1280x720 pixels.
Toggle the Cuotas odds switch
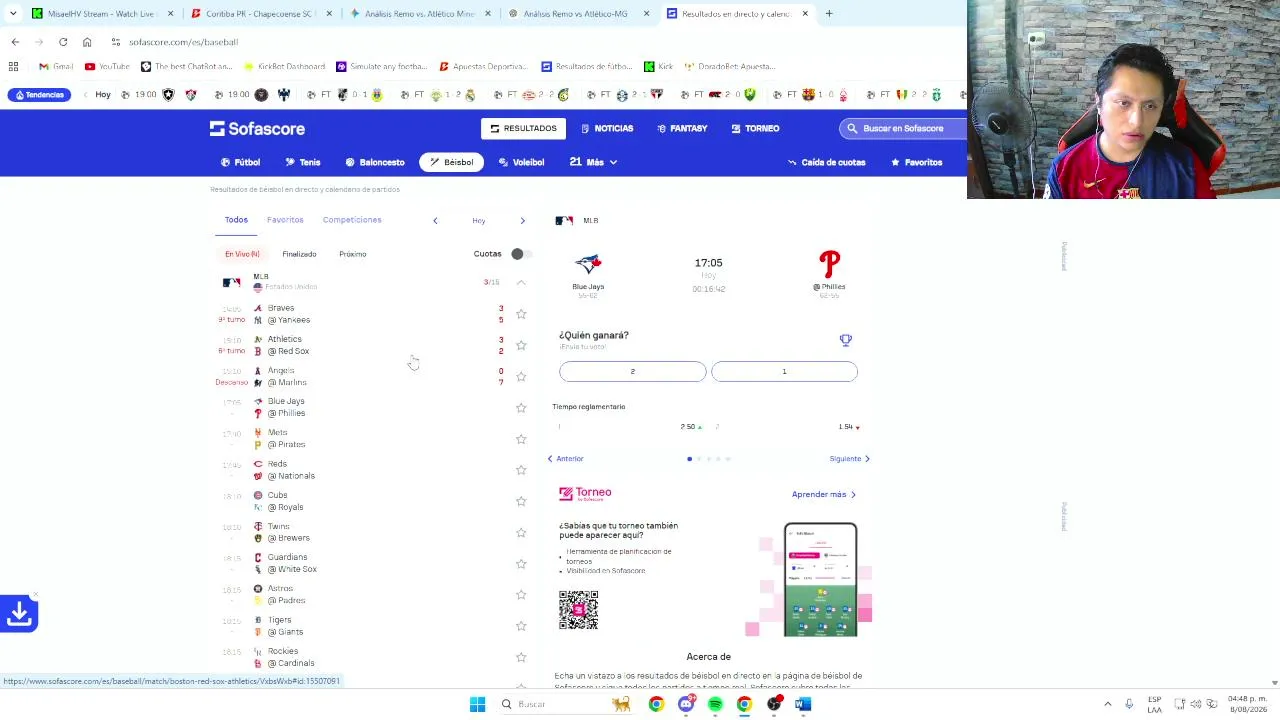pos(521,254)
